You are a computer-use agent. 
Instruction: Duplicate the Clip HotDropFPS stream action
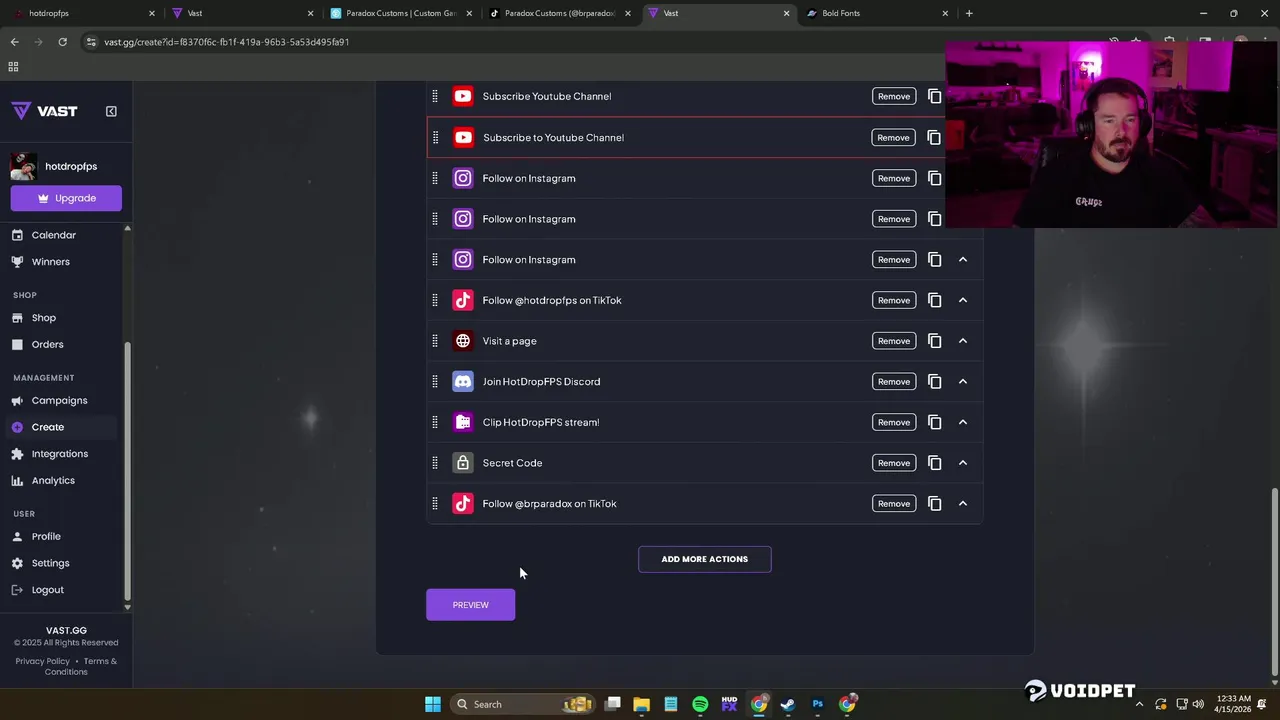click(x=934, y=422)
